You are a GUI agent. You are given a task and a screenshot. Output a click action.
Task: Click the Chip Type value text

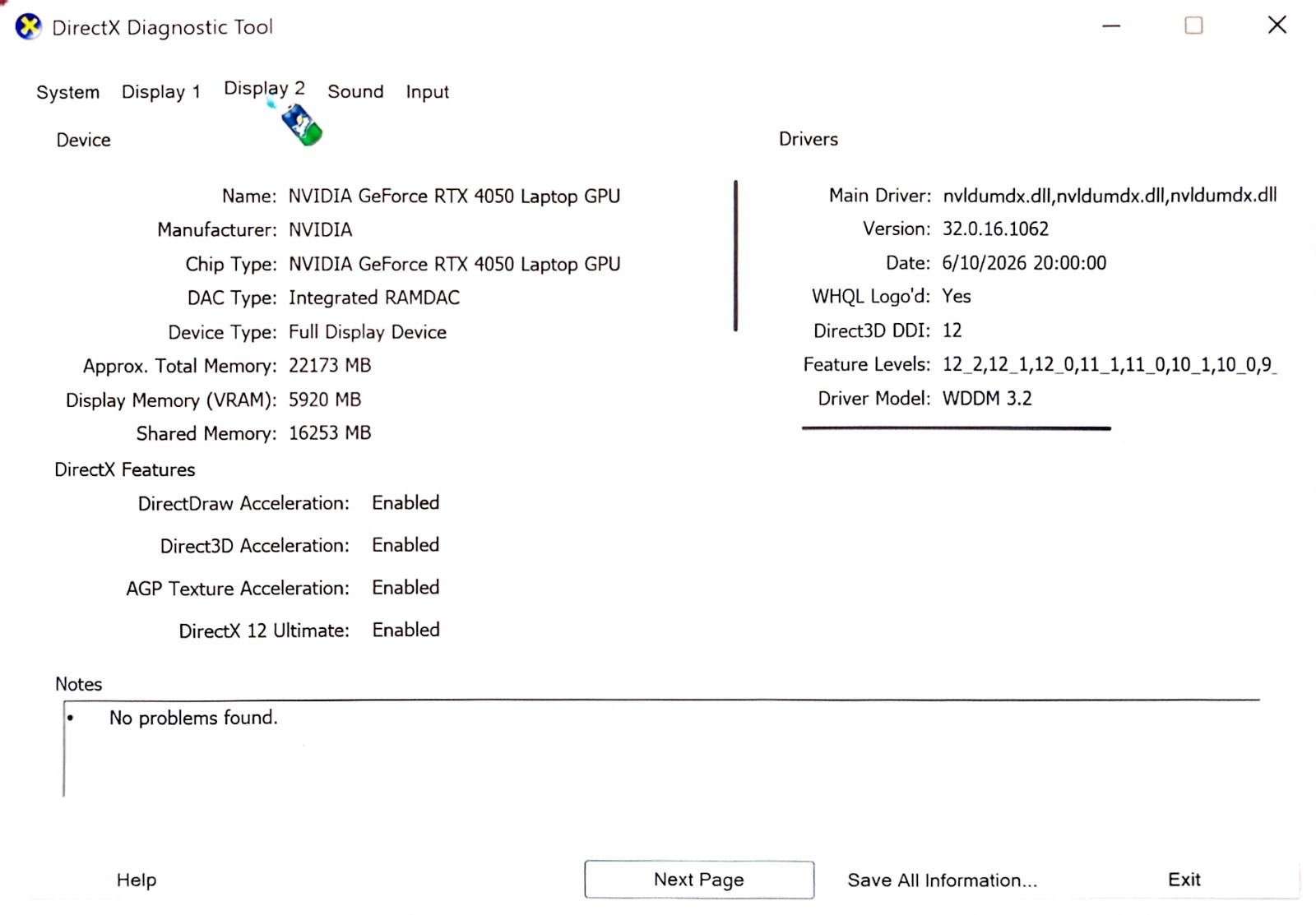(454, 265)
